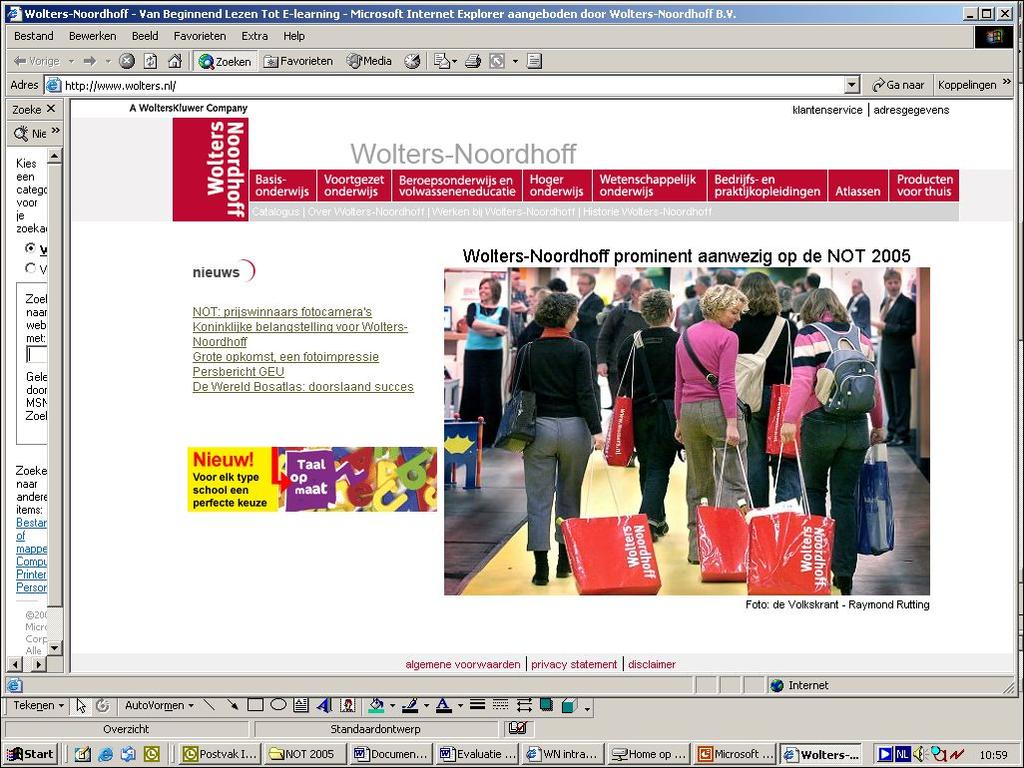The height and width of the screenshot is (768, 1024).
Task: Open the History clock icon
Action: pyautogui.click(x=412, y=61)
